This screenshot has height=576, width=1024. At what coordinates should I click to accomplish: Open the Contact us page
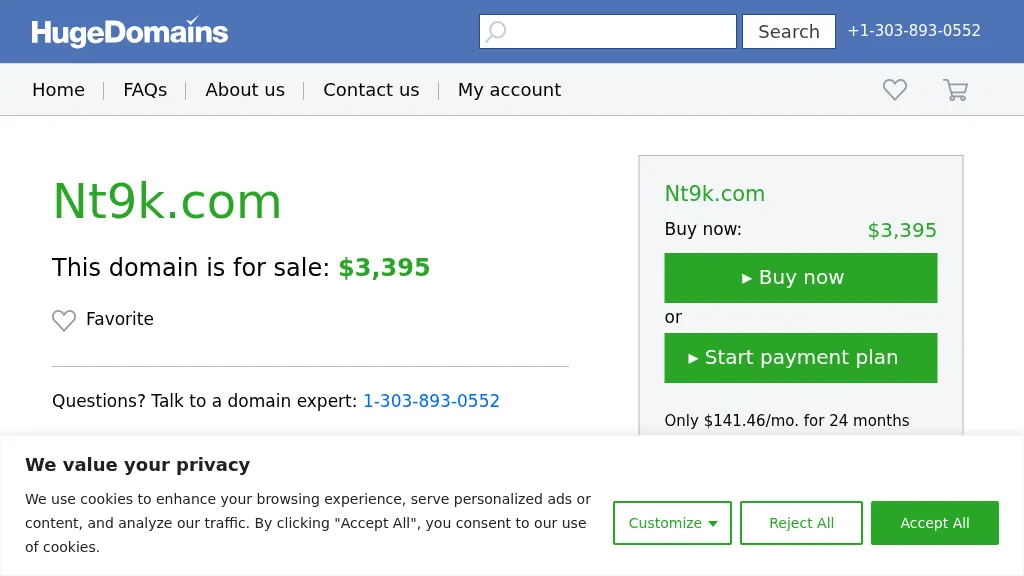pyautogui.click(x=371, y=89)
